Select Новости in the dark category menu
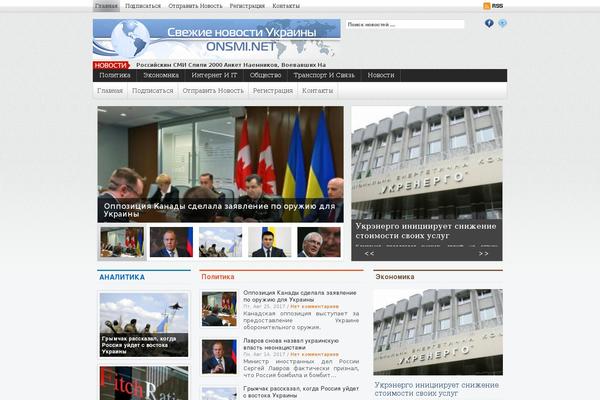The height and width of the screenshot is (400, 600). pyautogui.click(x=381, y=75)
